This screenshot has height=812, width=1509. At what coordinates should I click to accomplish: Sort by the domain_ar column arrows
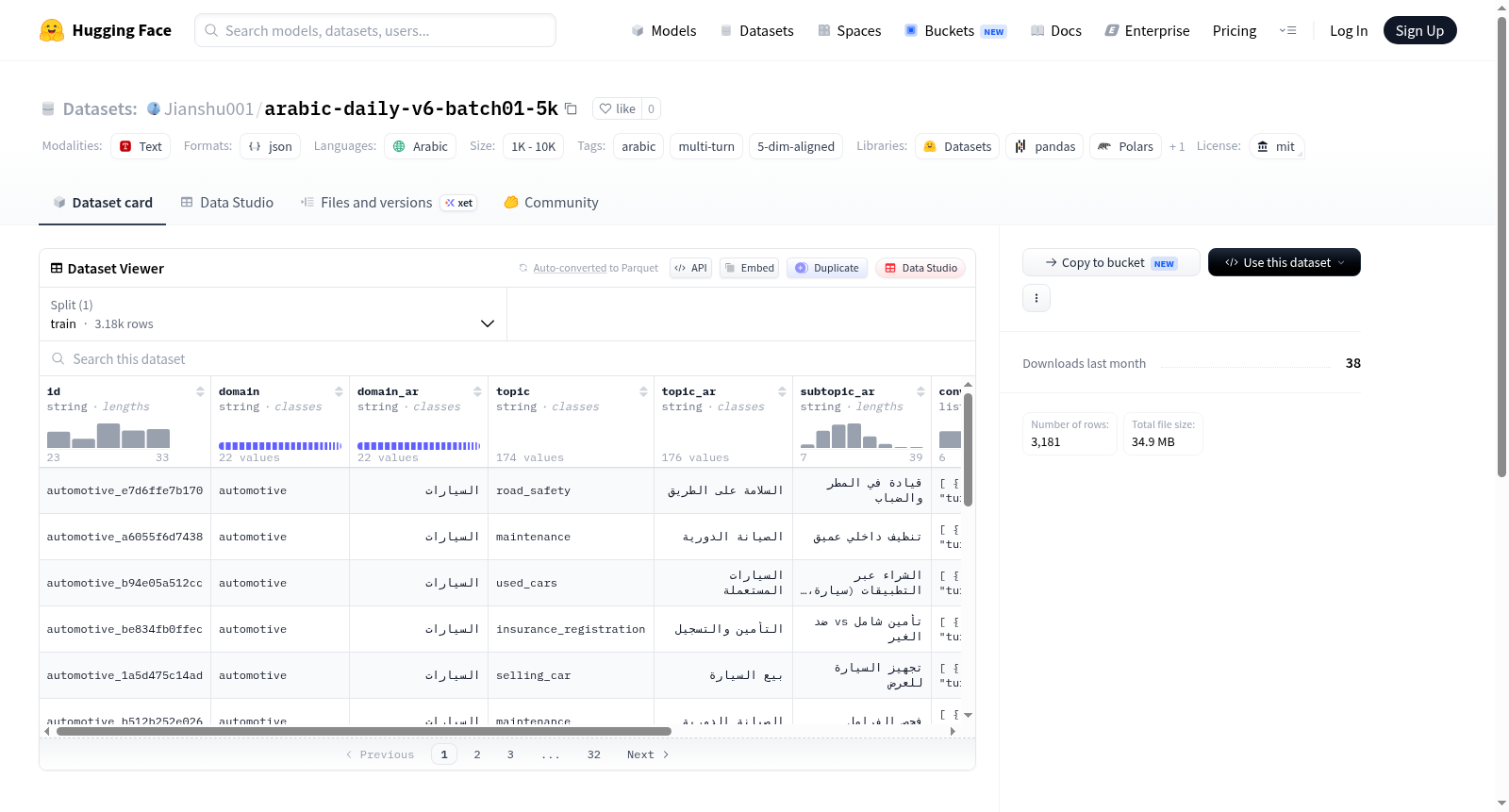click(x=477, y=391)
